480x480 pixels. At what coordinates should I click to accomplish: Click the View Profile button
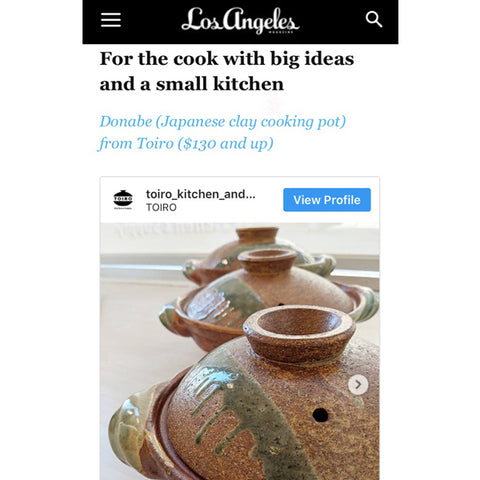327,200
